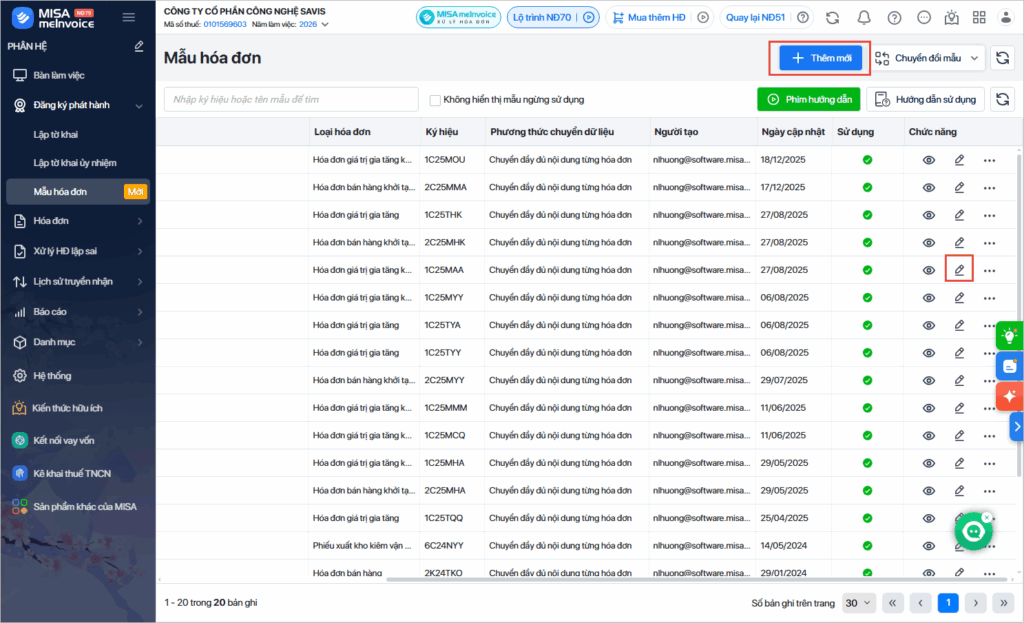Image resolution: width=1024 pixels, height=623 pixels.
Task: Click the green Phim hướng dẫn button
Action: (x=808, y=99)
